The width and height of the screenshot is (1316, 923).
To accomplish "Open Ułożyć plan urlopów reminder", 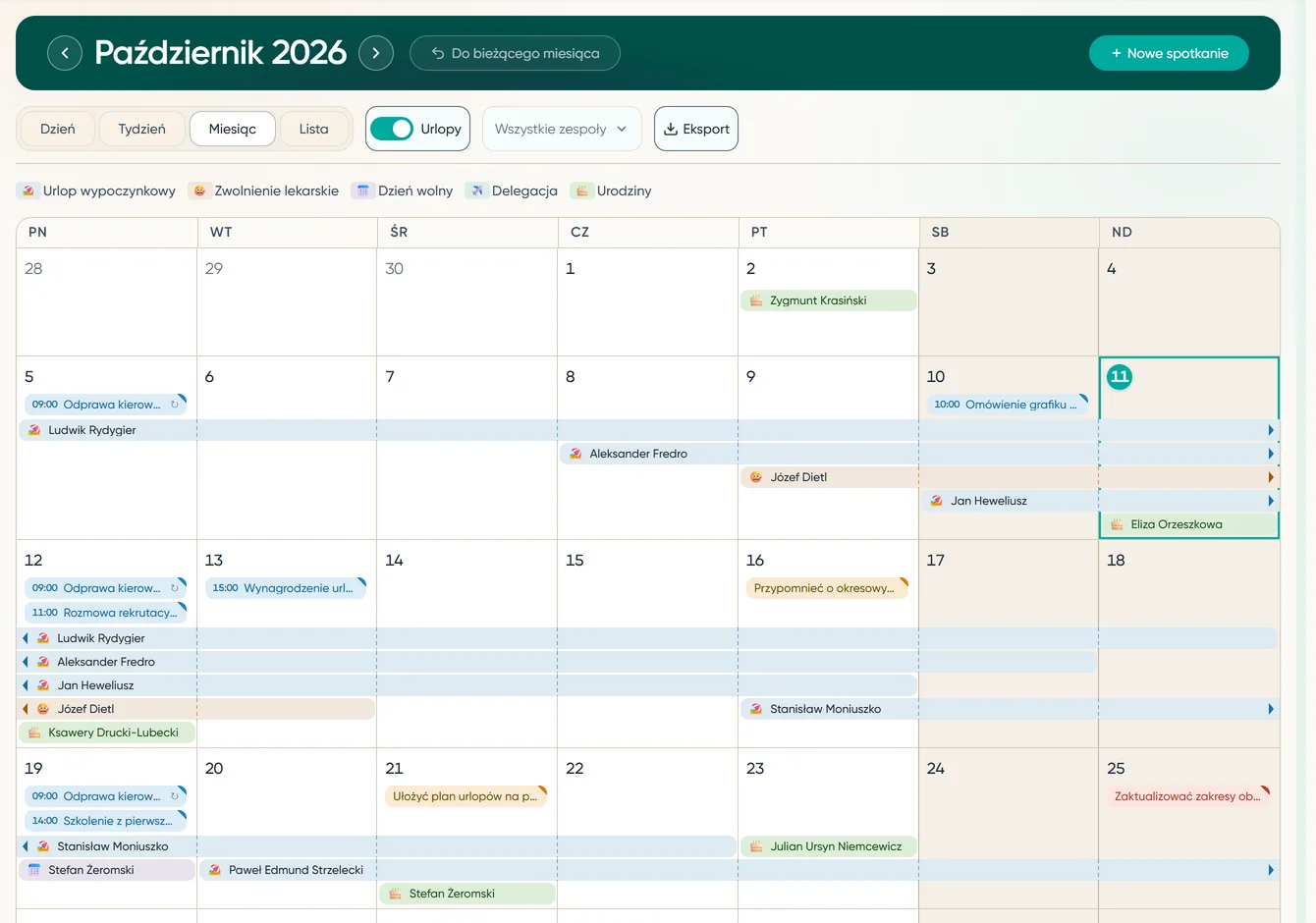I will tap(466, 796).
